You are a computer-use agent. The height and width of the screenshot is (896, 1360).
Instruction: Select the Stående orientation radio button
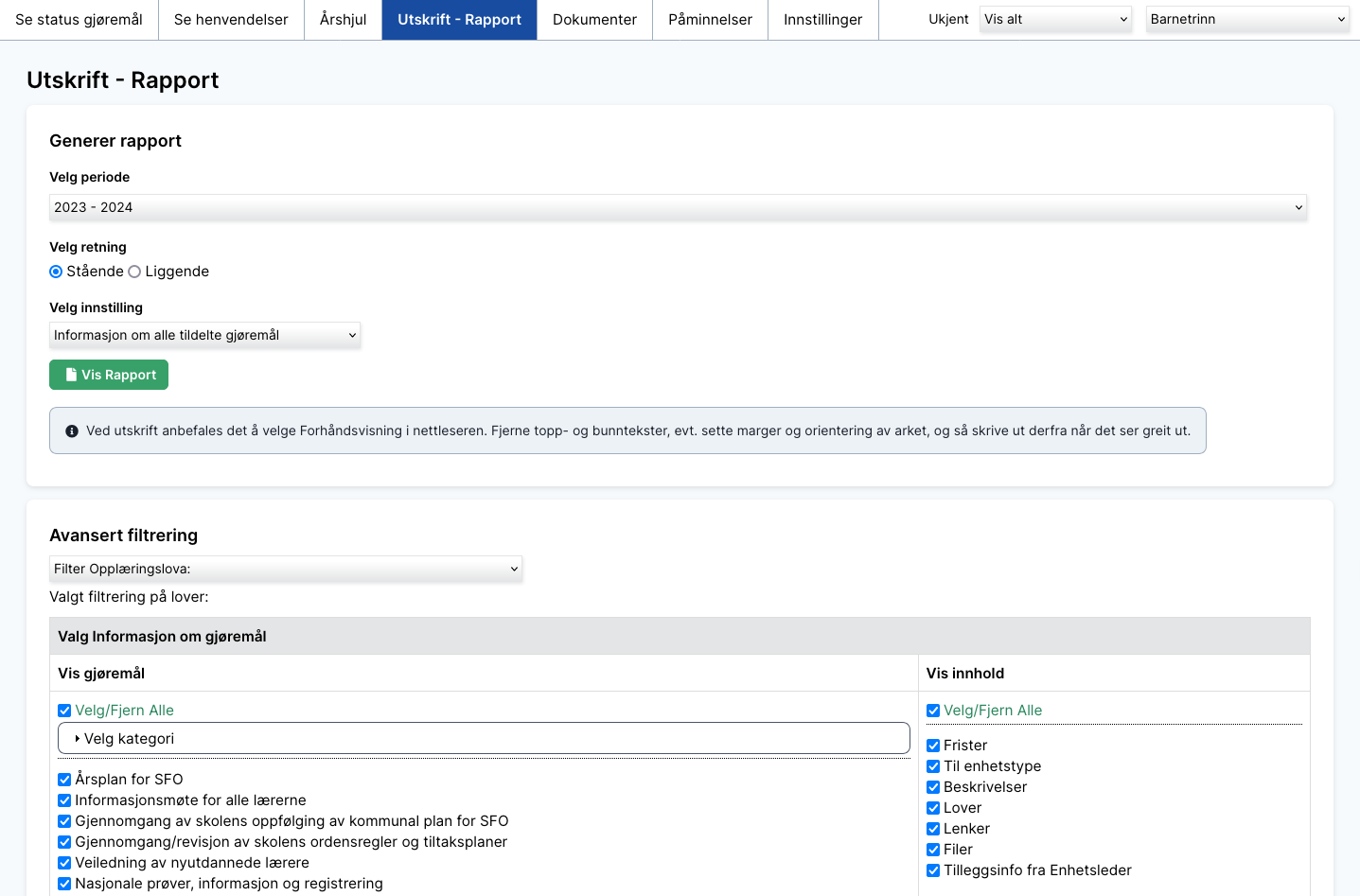click(56, 272)
